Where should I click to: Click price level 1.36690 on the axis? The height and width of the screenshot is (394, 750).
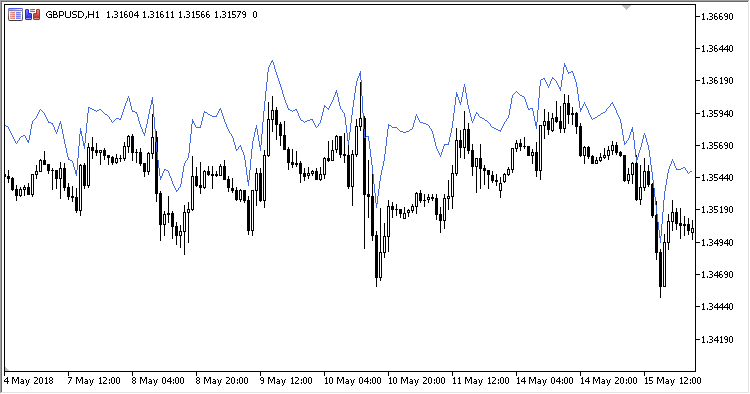tap(717, 17)
